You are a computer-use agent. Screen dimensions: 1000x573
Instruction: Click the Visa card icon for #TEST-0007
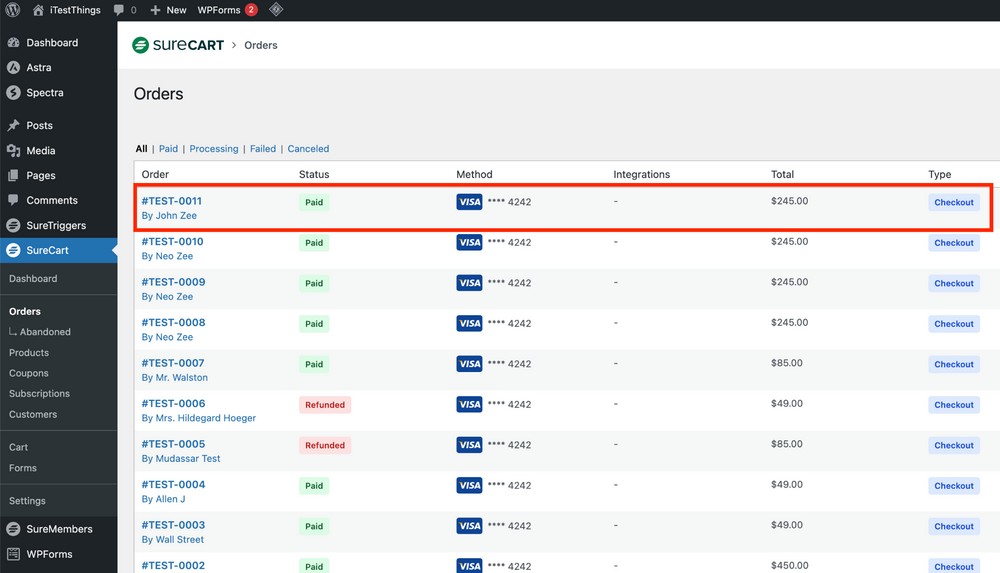(469, 364)
